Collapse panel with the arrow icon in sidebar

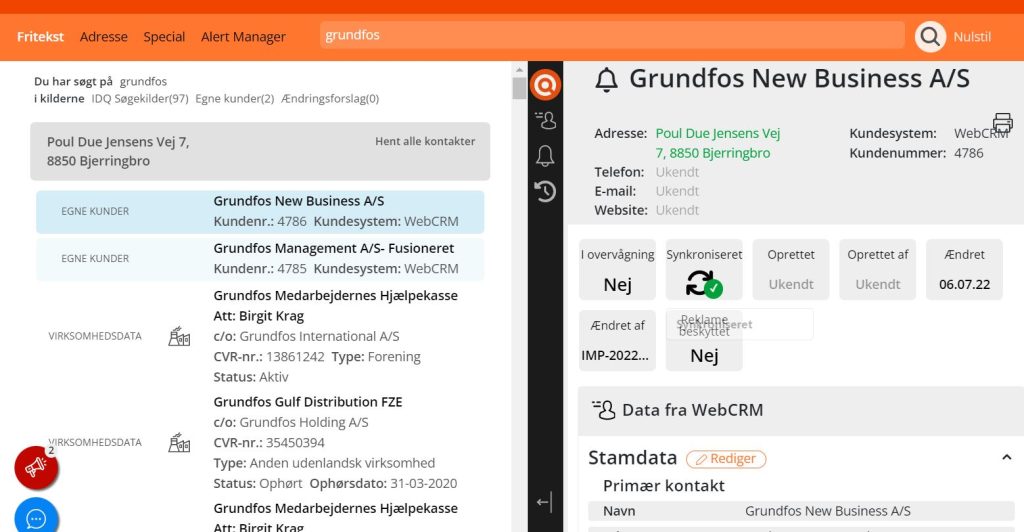[x=545, y=502]
